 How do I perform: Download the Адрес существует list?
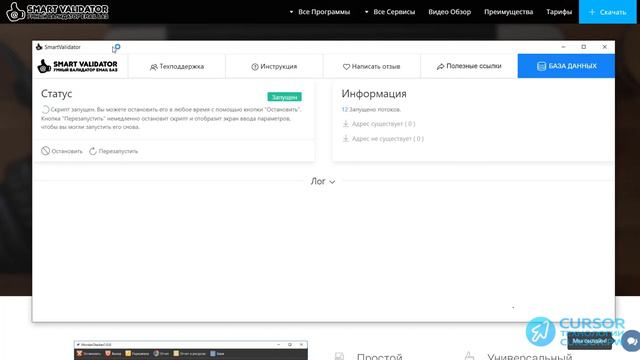378,124
